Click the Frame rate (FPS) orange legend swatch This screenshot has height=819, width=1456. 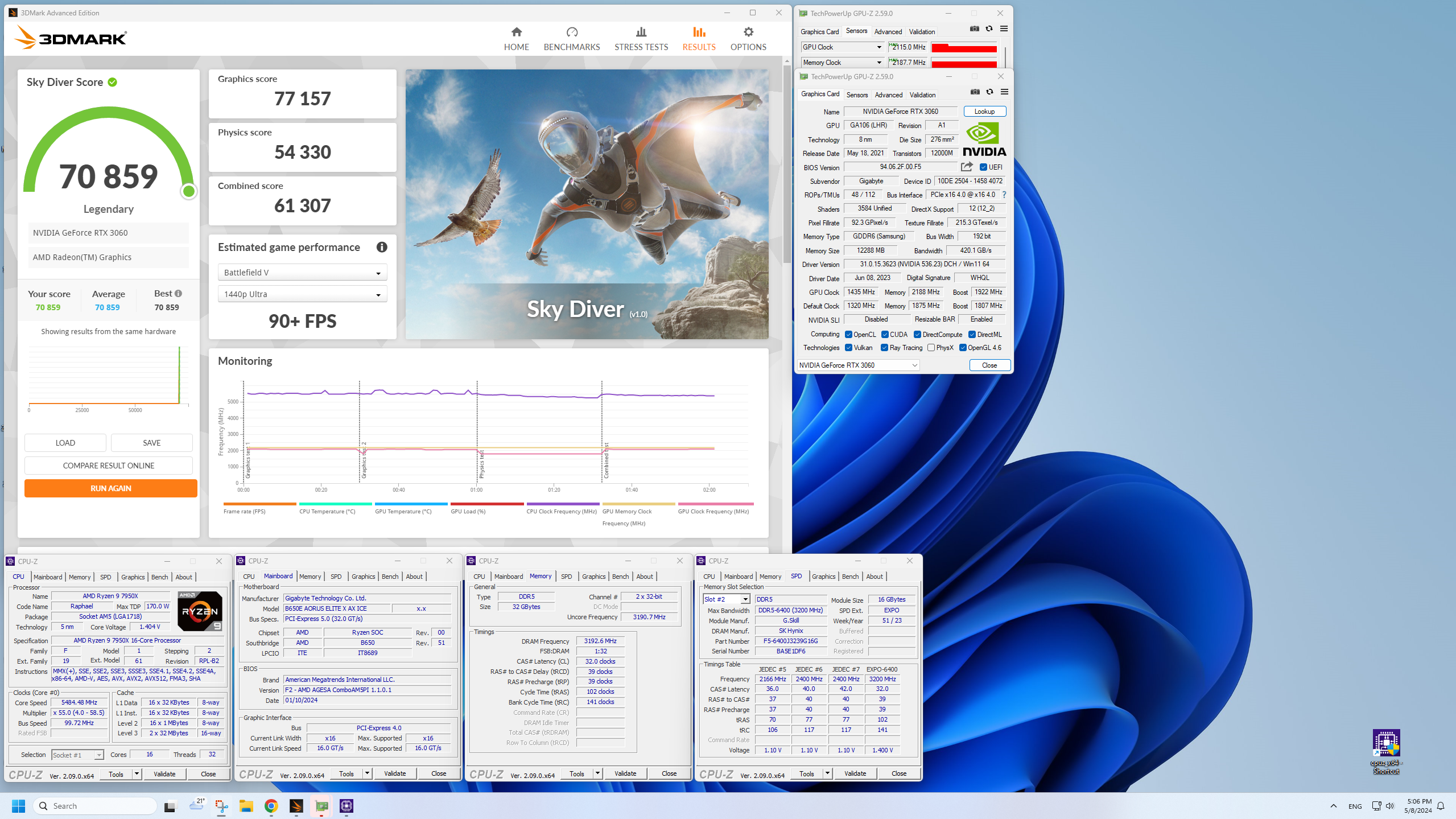pyautogui.click(x=259, y=504)
